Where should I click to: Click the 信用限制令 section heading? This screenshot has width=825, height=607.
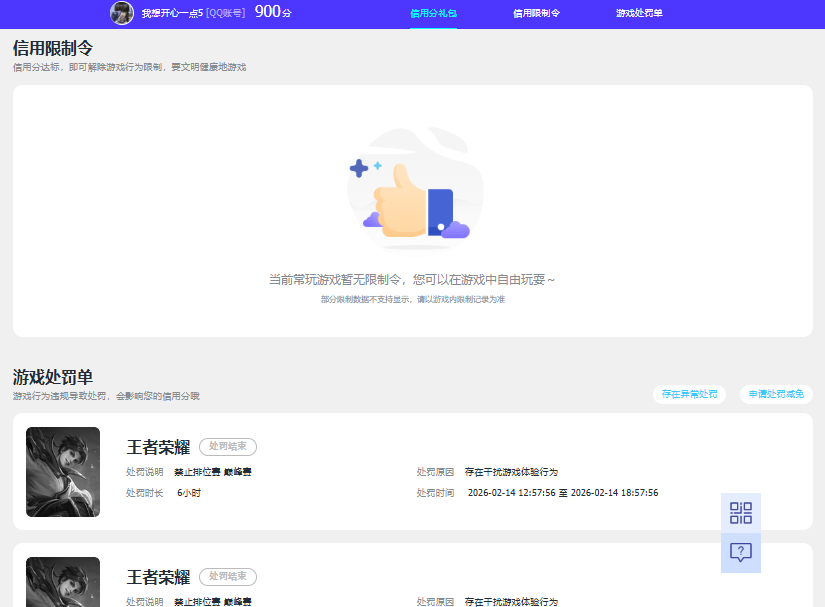click(x=53, y=48)
